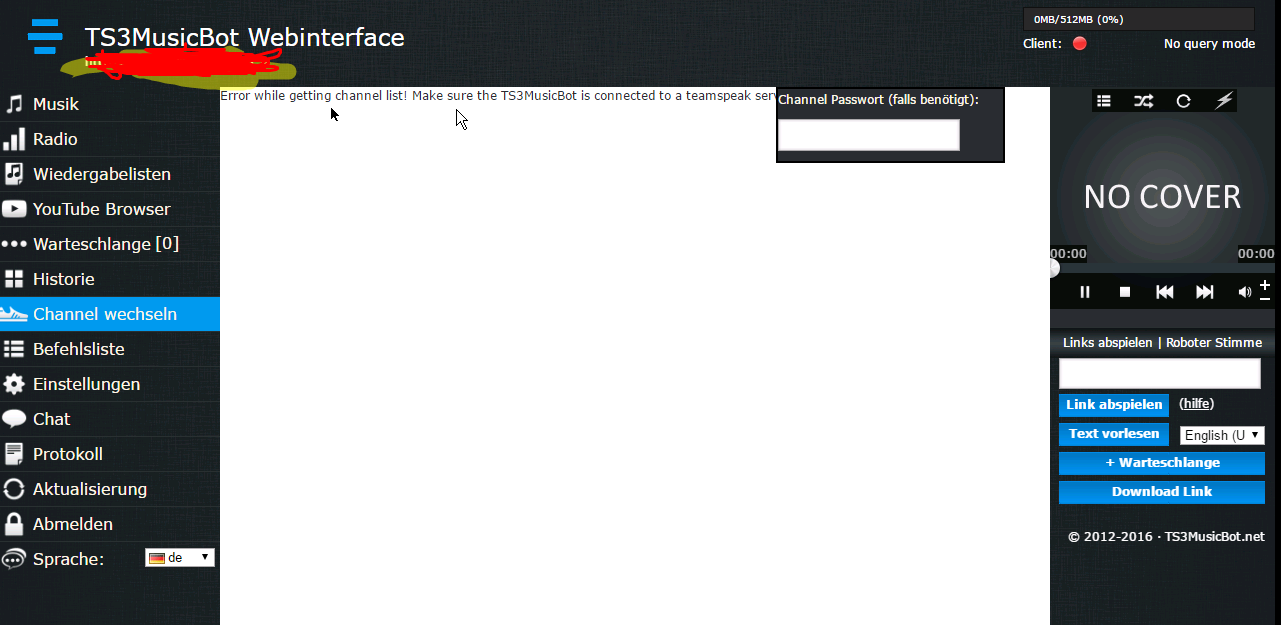The image size is (1281, 625).
Task: Skip to the next track
Action: [x=1205, y=292]
